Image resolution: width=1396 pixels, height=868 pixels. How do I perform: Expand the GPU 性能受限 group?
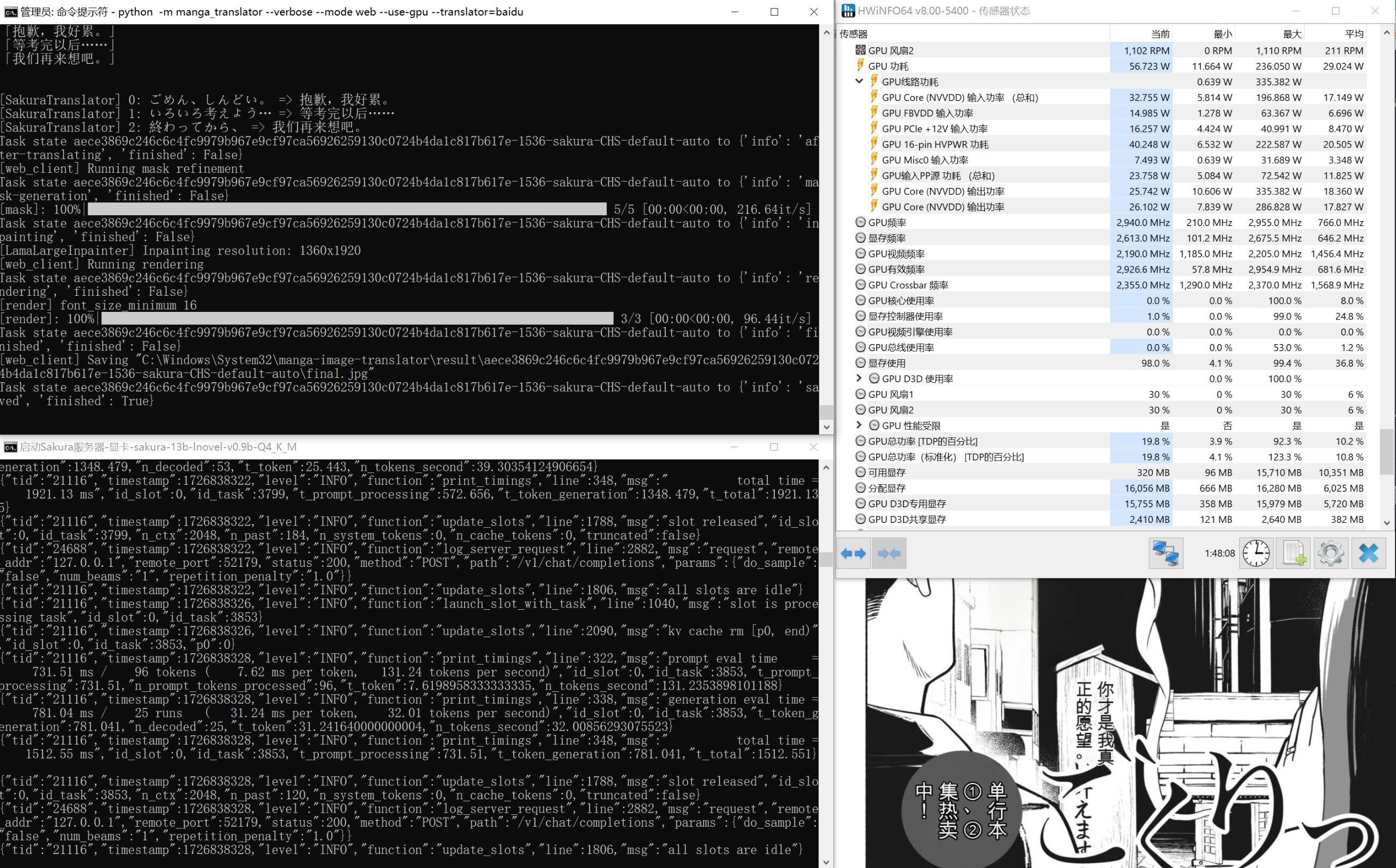click(859, 425)
